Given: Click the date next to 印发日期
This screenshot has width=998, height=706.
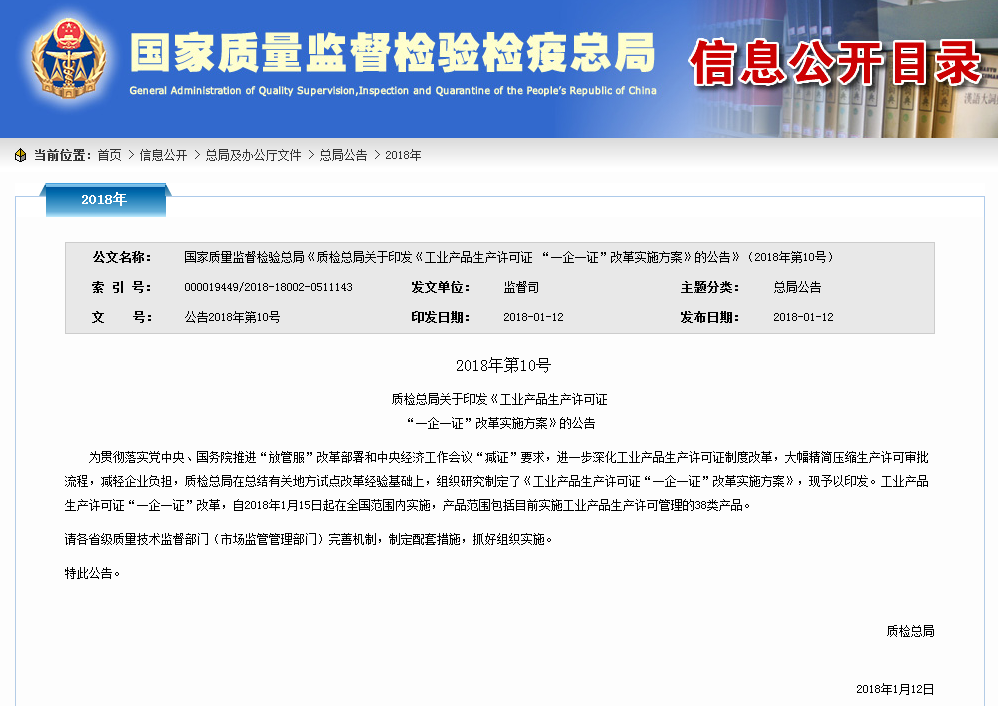Looking at the screenshot, I should coord(533,317).
